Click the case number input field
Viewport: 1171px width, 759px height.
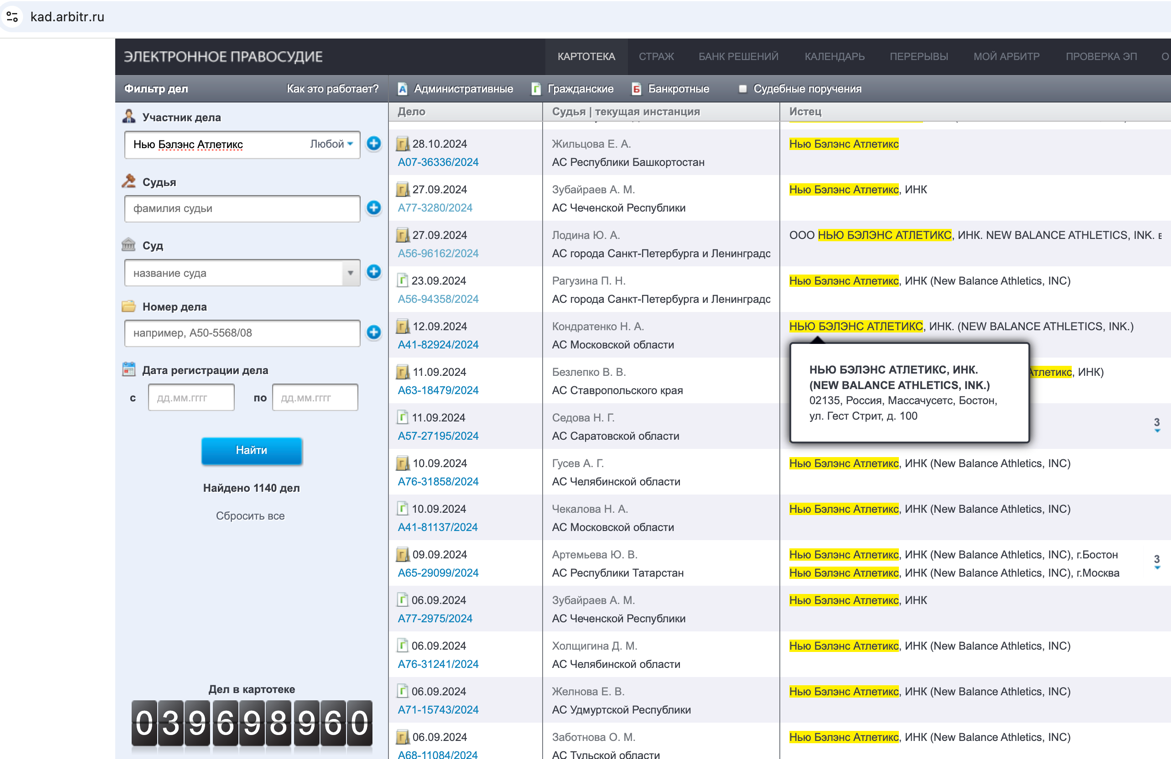[x=242, y=333]
